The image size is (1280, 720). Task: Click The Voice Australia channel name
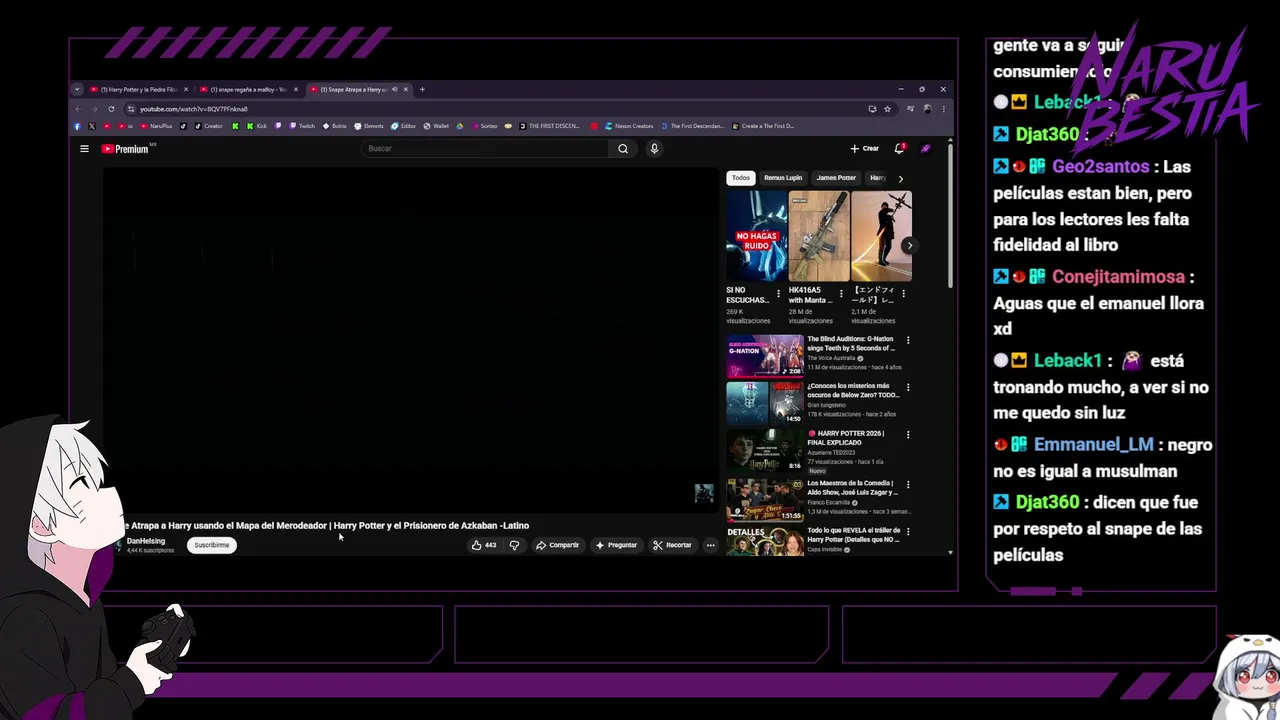831,358
